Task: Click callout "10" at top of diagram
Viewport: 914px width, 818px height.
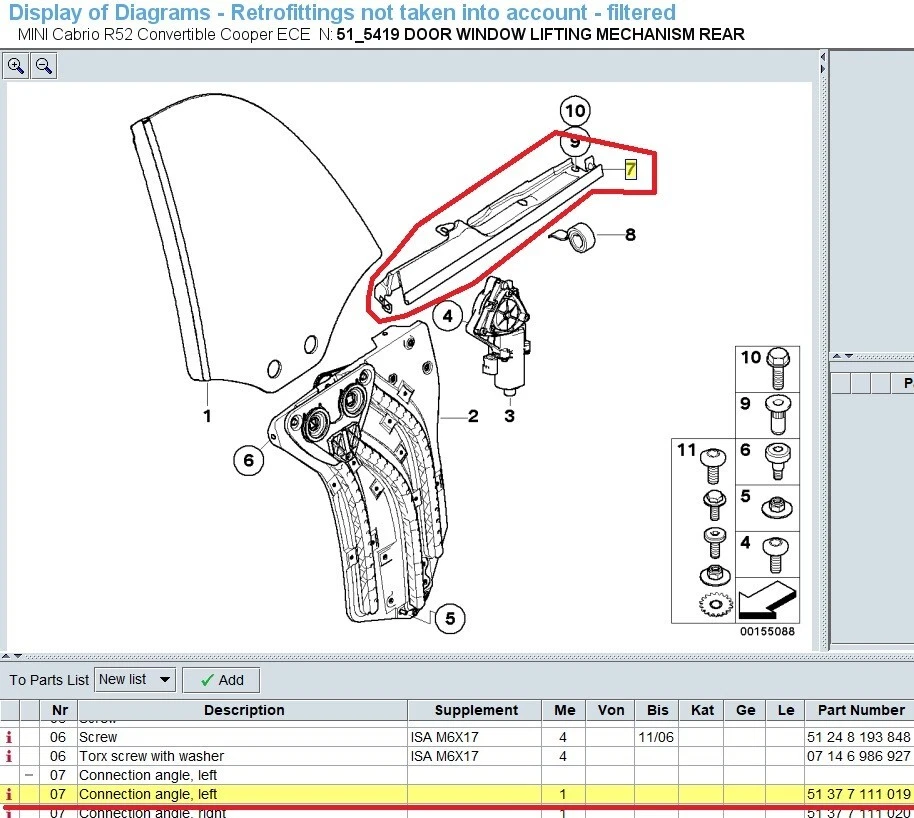Action: tap(574, 112)
